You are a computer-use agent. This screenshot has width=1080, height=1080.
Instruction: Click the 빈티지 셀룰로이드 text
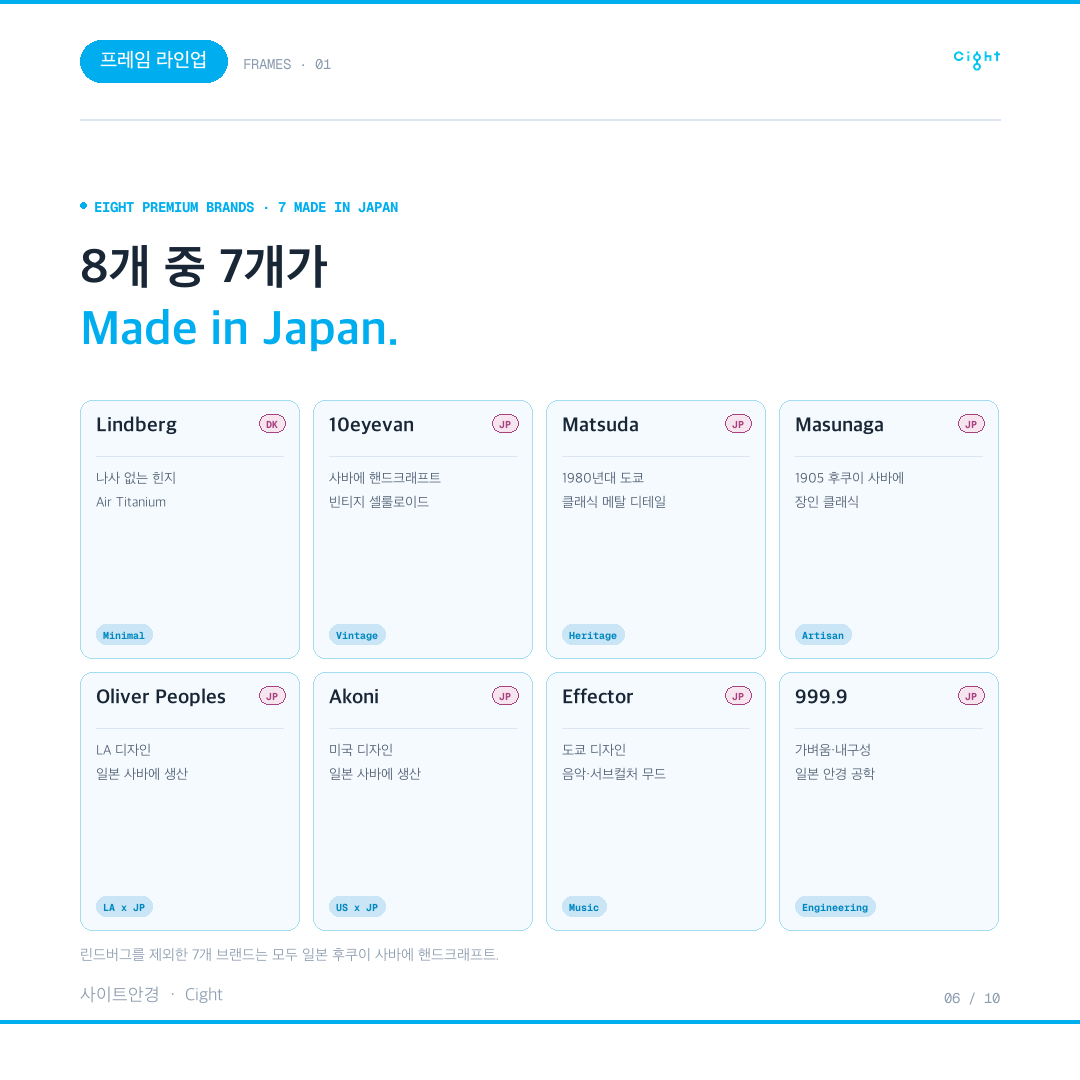[x=379, y=502]
